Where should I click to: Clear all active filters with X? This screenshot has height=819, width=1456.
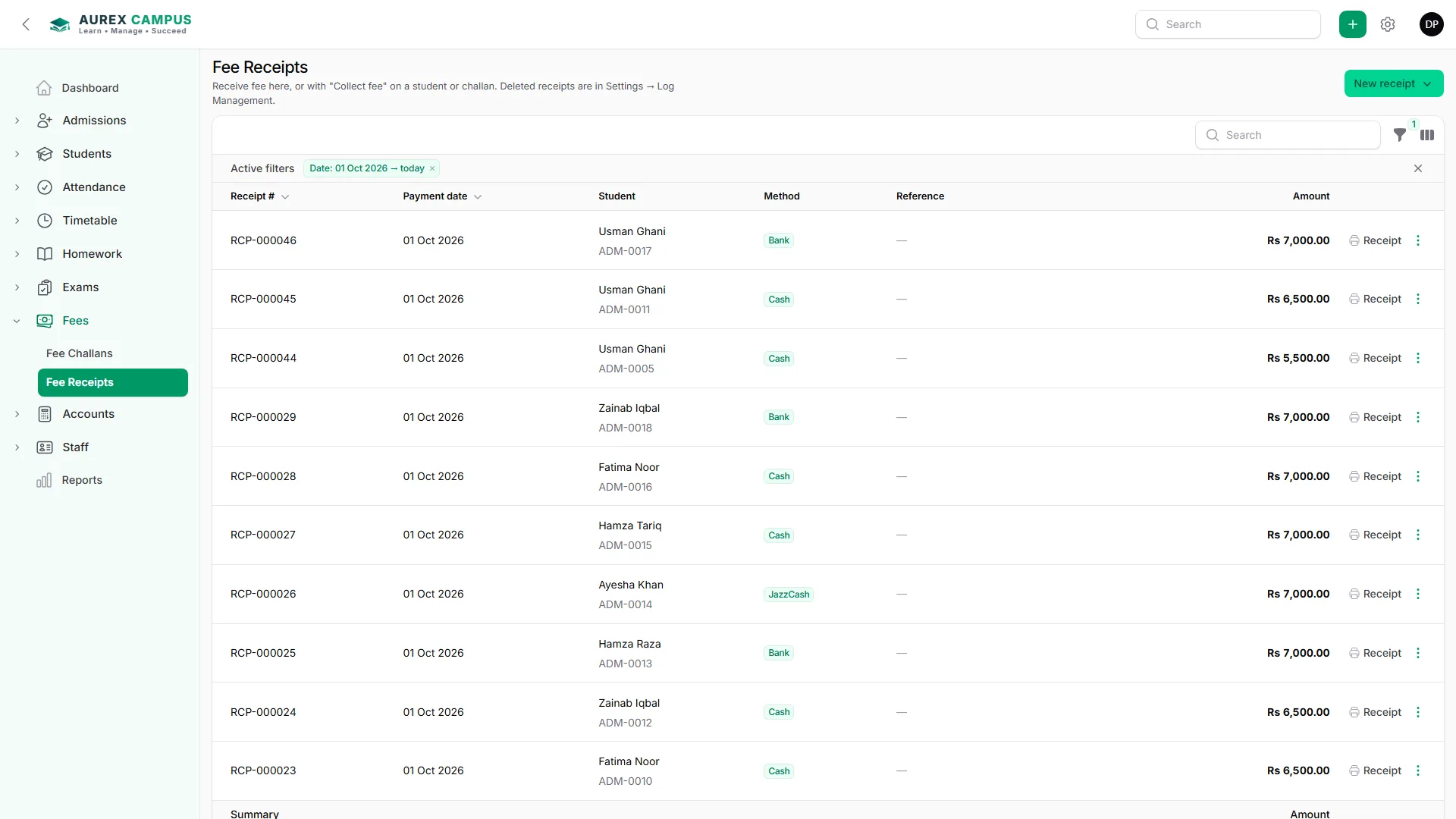[x=1418, y=168]
